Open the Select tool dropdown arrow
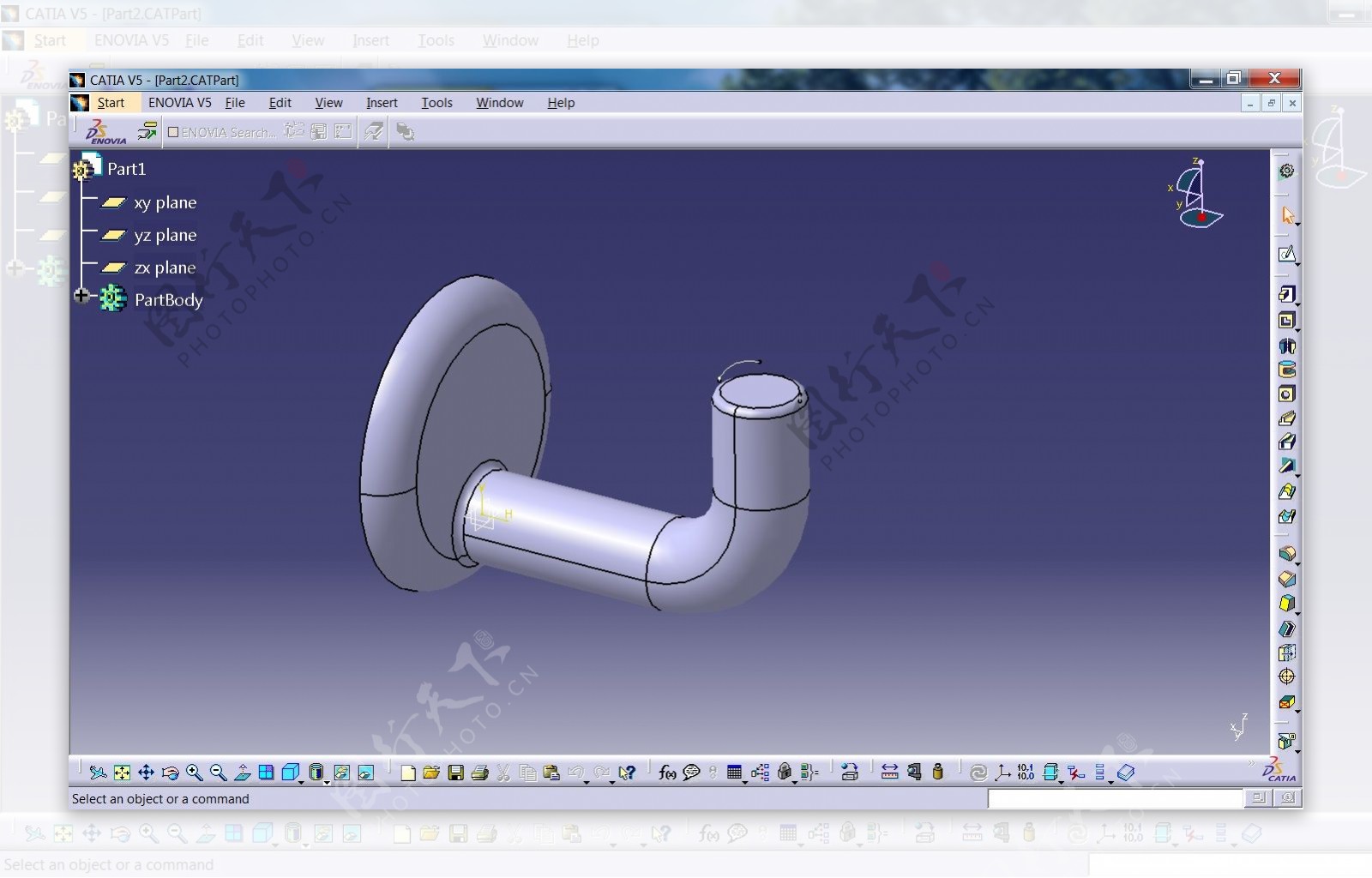The image size is (1372, 878). (1297, 224)
